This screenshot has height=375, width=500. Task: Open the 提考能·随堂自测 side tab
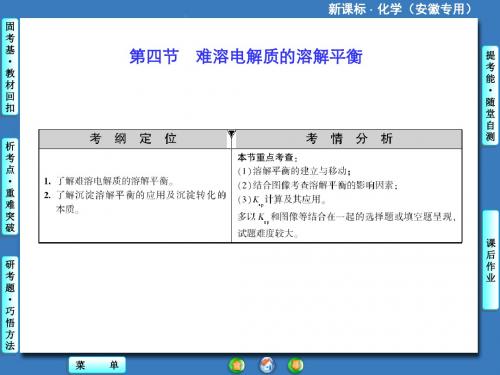(x=490, y=96)
